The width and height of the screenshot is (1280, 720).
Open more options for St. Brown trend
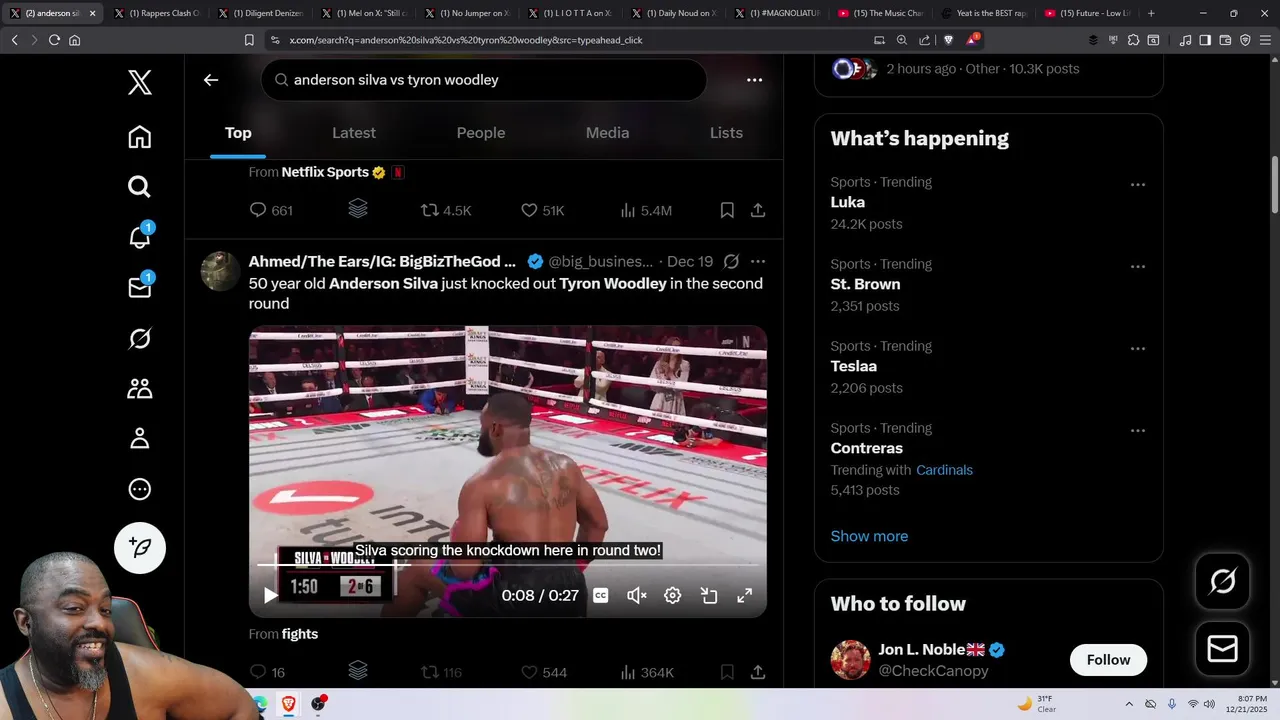tap(1137, 266)
